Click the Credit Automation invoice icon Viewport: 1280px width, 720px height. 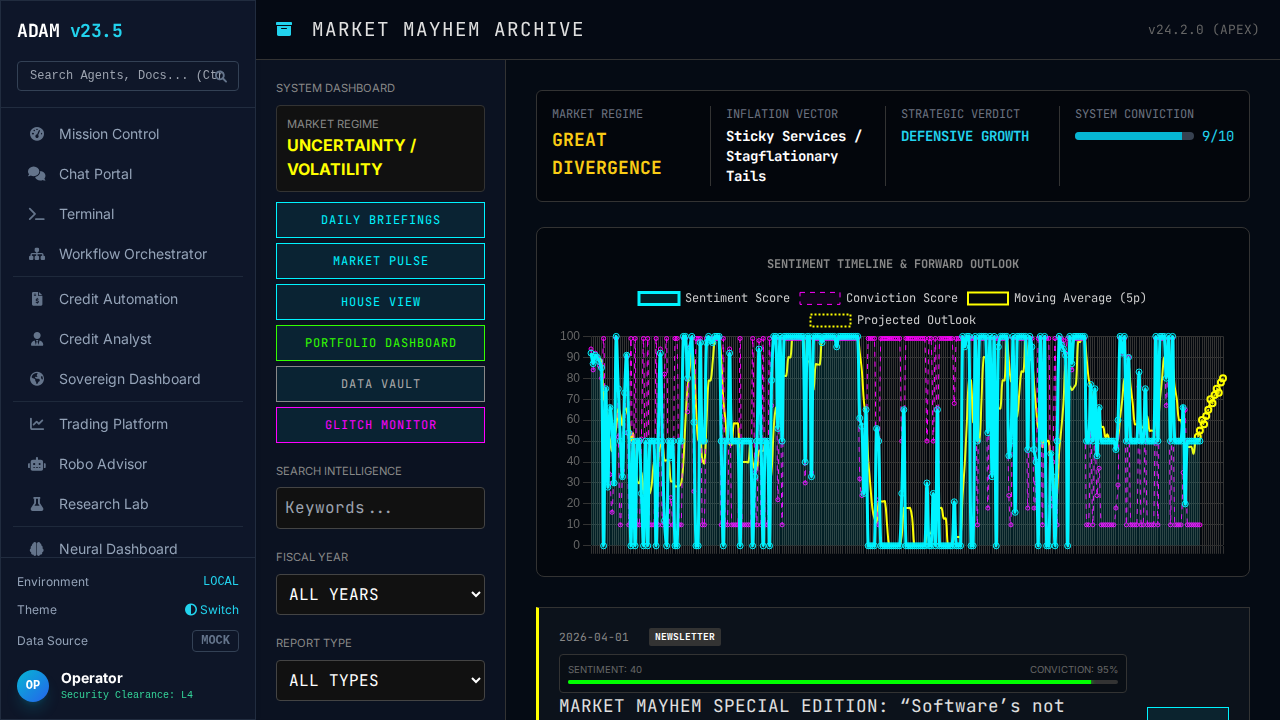pyautogui.click(x=37, y=299)
